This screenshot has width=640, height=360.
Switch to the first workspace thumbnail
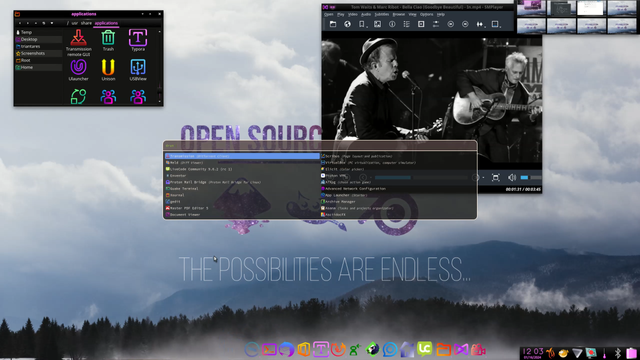pyautogui.click(x=531, y=8)
